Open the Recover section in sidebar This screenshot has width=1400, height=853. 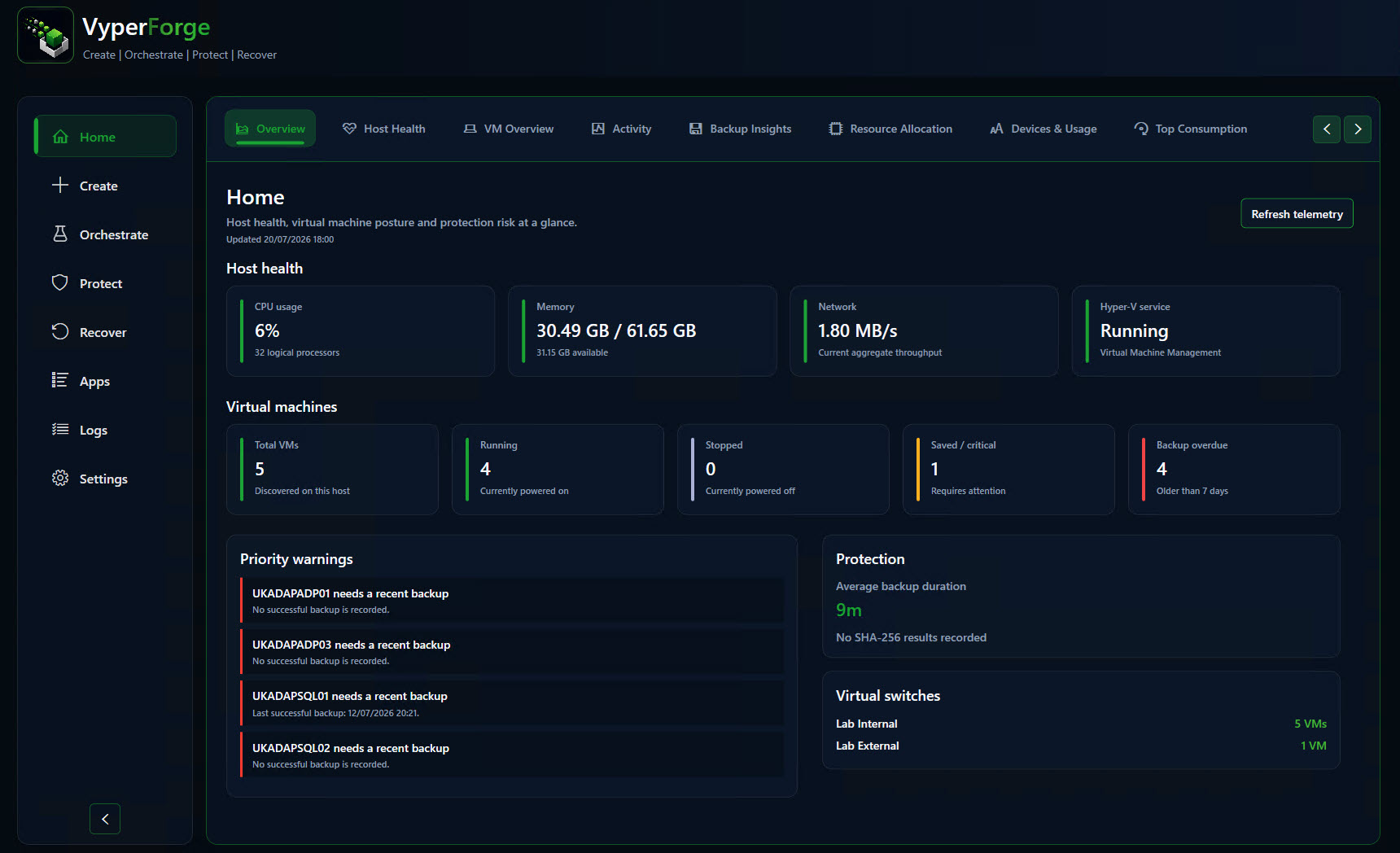tap(105, 332)
